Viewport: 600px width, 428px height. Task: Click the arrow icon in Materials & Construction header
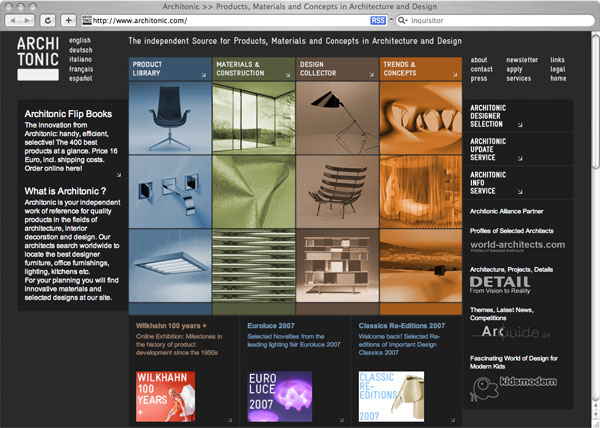pos(288,75)
